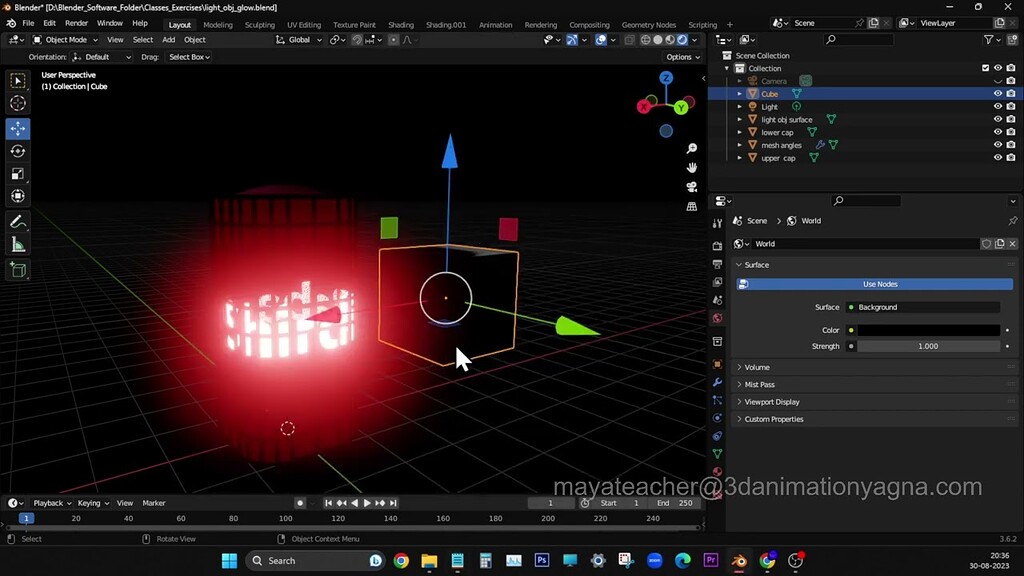
Task: Select the Move tool in the viewport toolbar
Action: click(x=18, y=128)
